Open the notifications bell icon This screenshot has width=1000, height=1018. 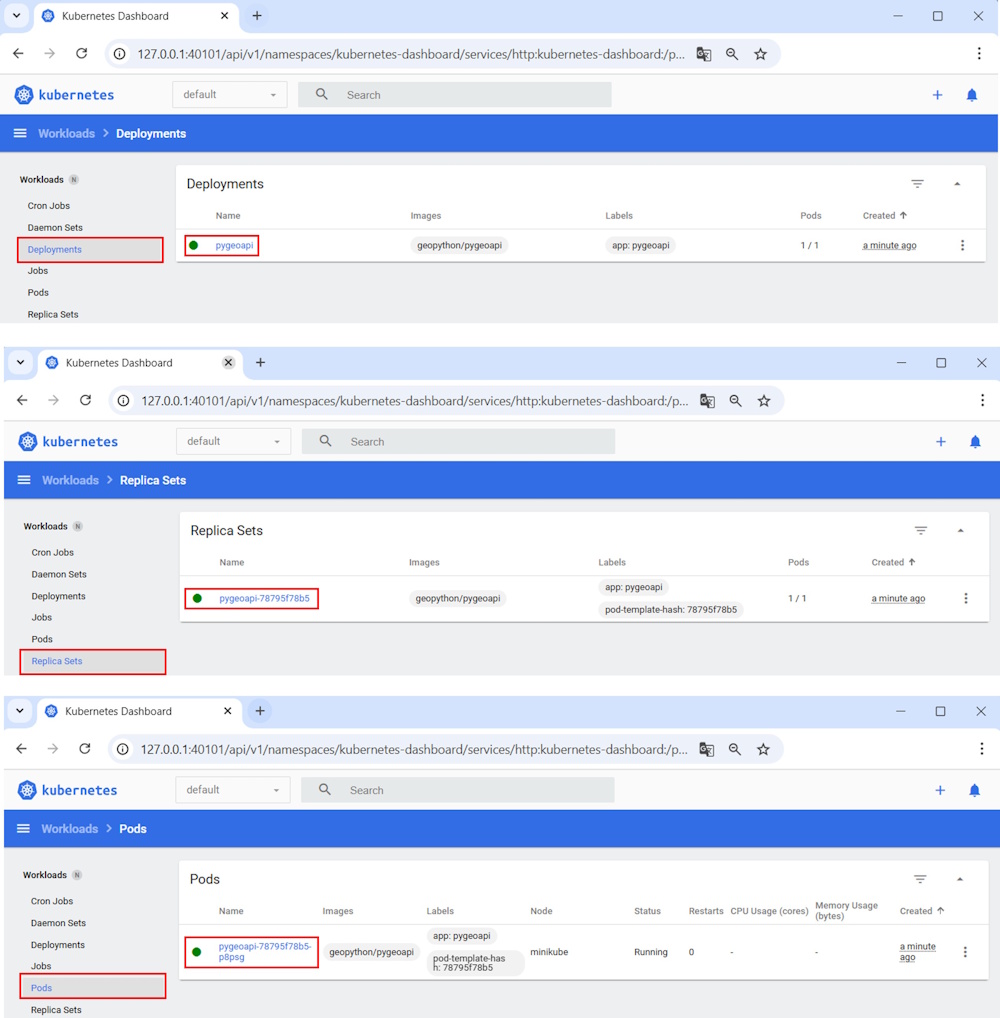coord(971,95)
